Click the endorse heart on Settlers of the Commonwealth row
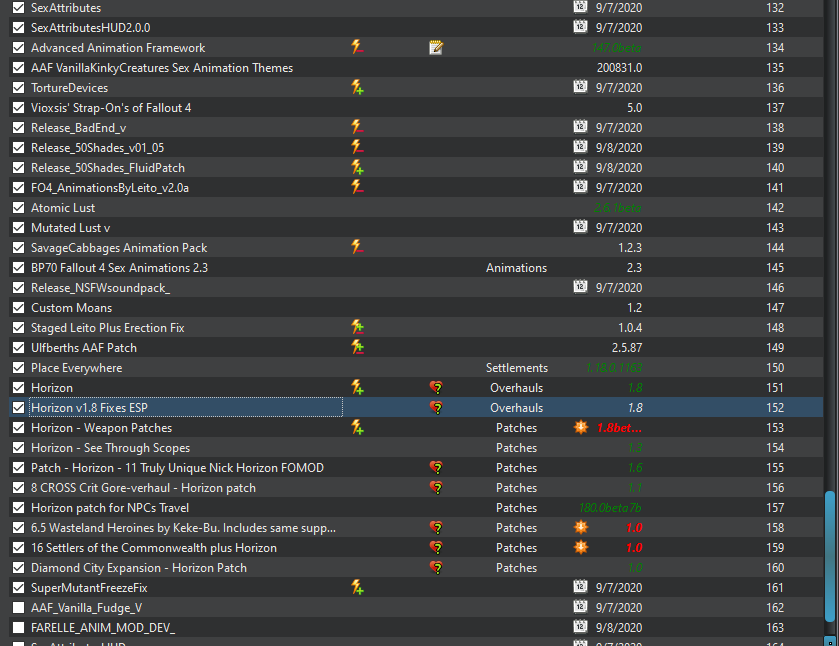 437,548
